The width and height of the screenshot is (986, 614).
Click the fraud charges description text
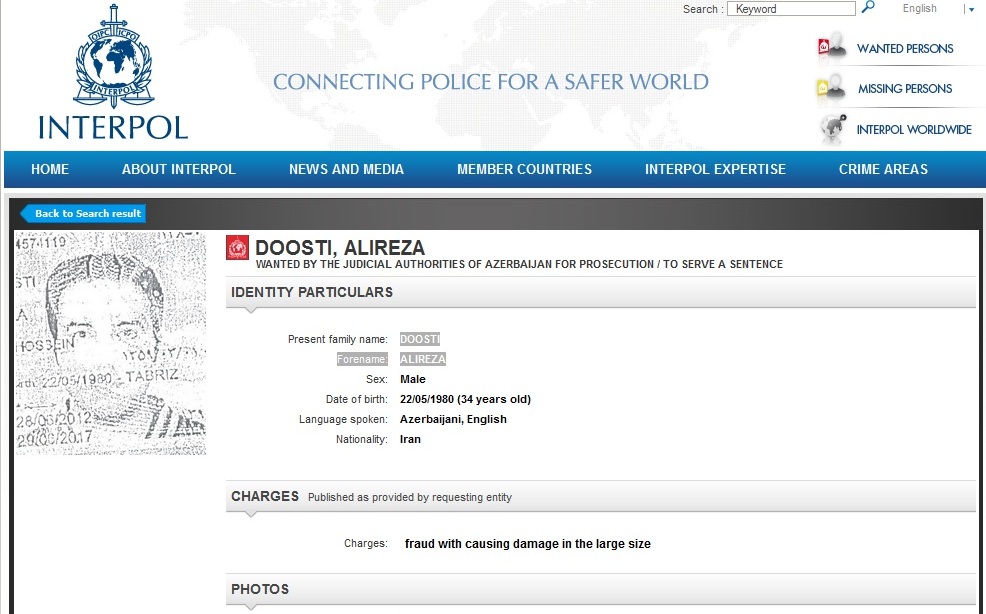(x=528, y=544)
